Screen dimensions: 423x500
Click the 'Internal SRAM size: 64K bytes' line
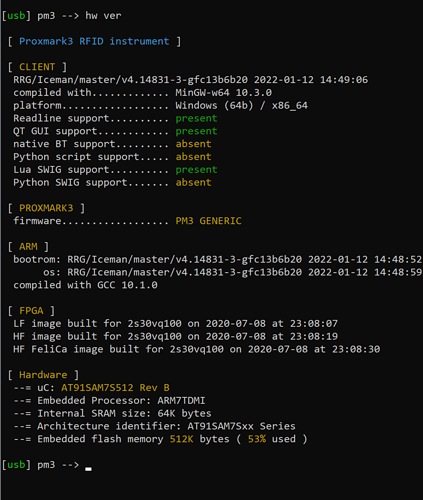tap(112, 413)
